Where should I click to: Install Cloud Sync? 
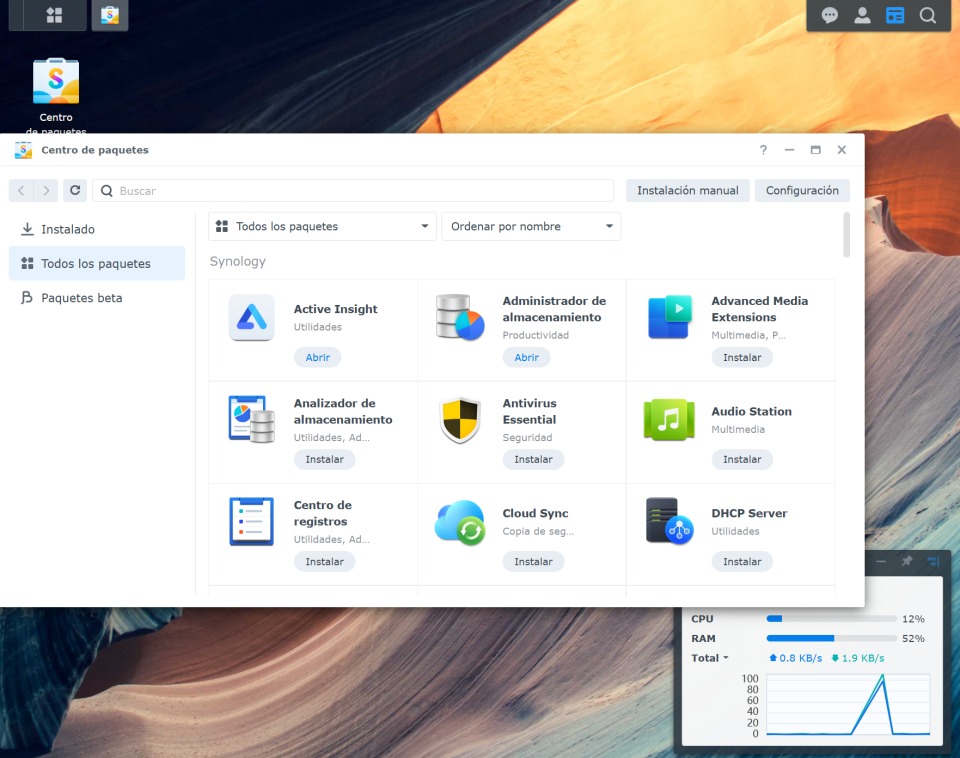point(533,561)
